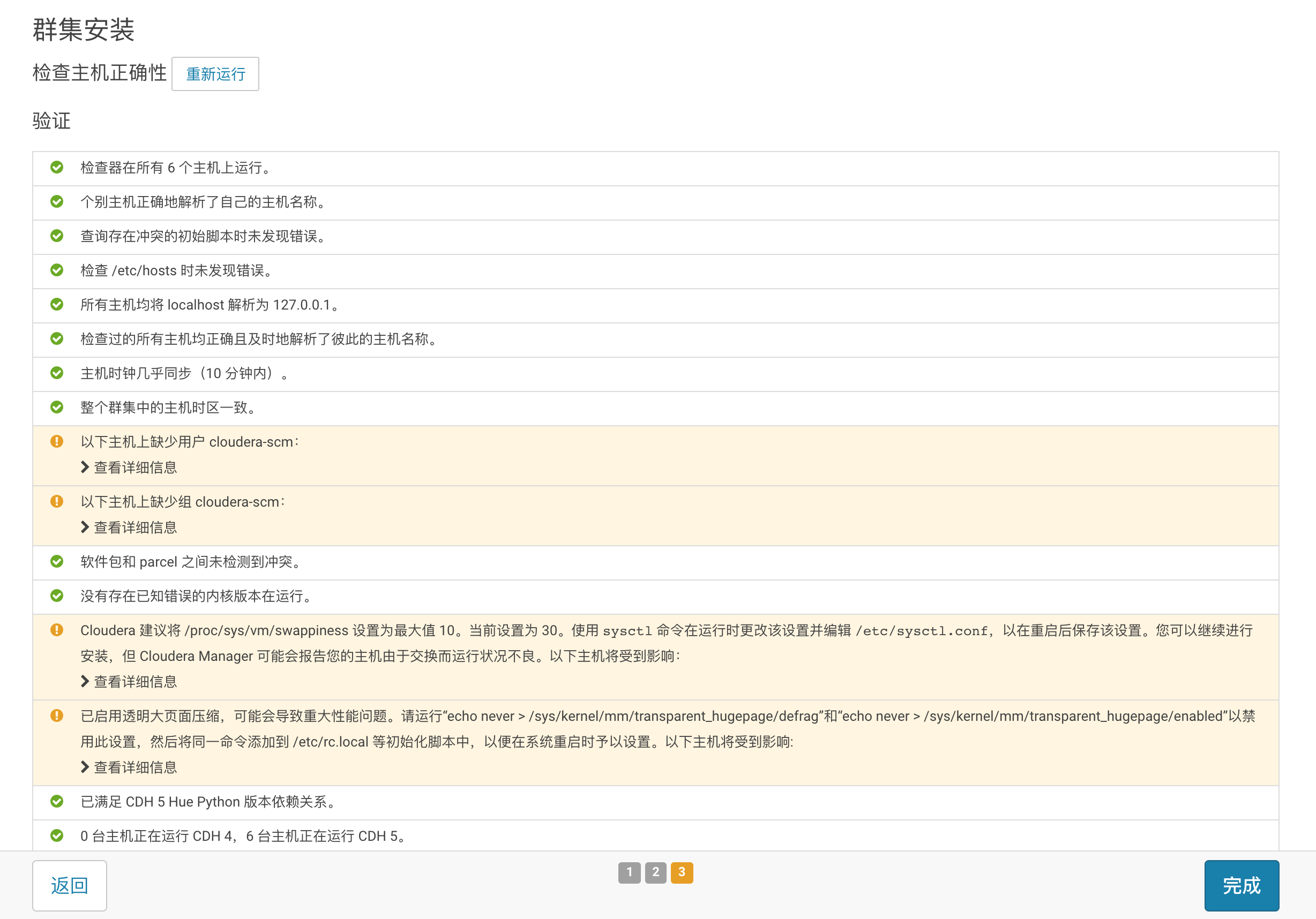
Task: Select wizard step 3 indicator
Action: tap(682, 872)
